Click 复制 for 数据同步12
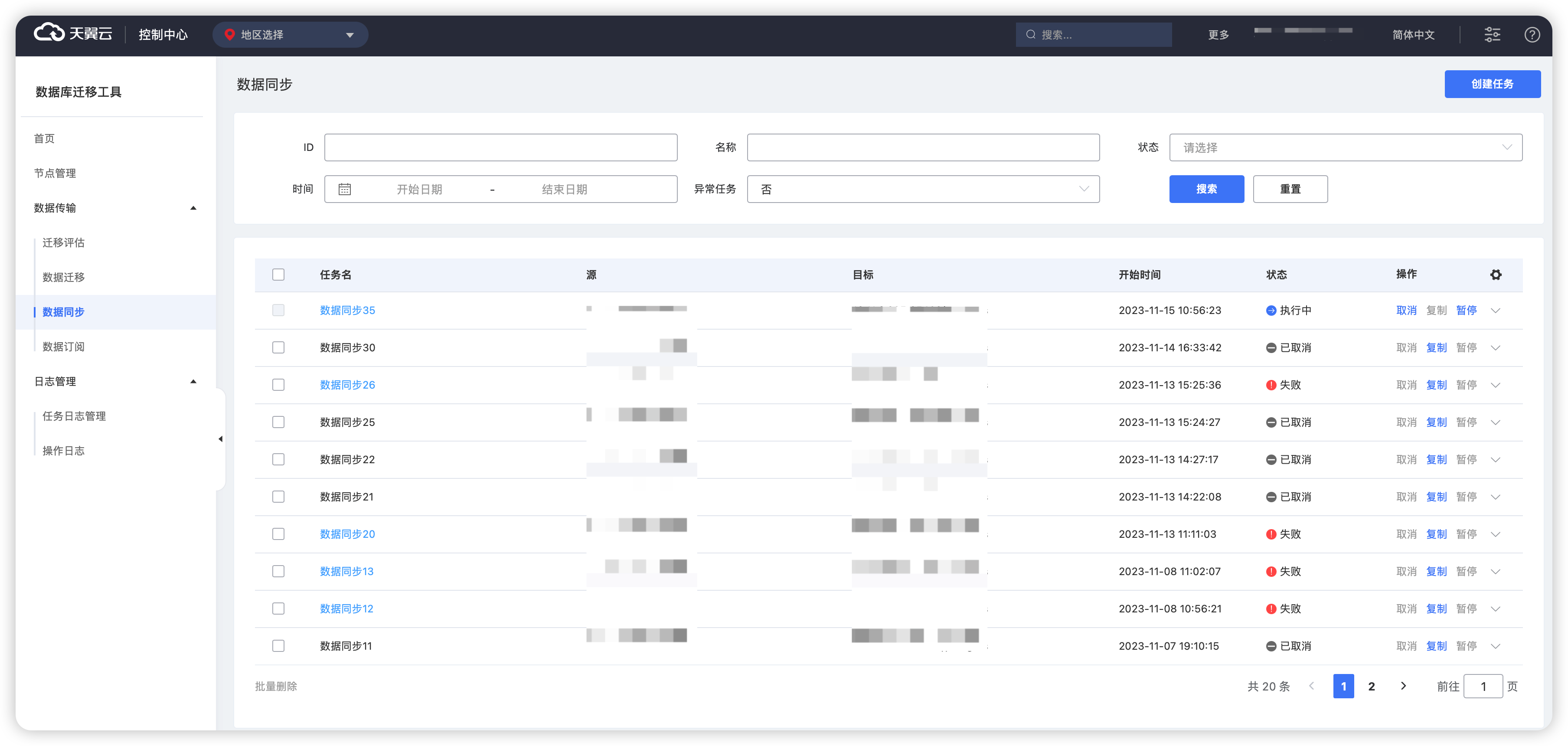 click(1437, 609)
